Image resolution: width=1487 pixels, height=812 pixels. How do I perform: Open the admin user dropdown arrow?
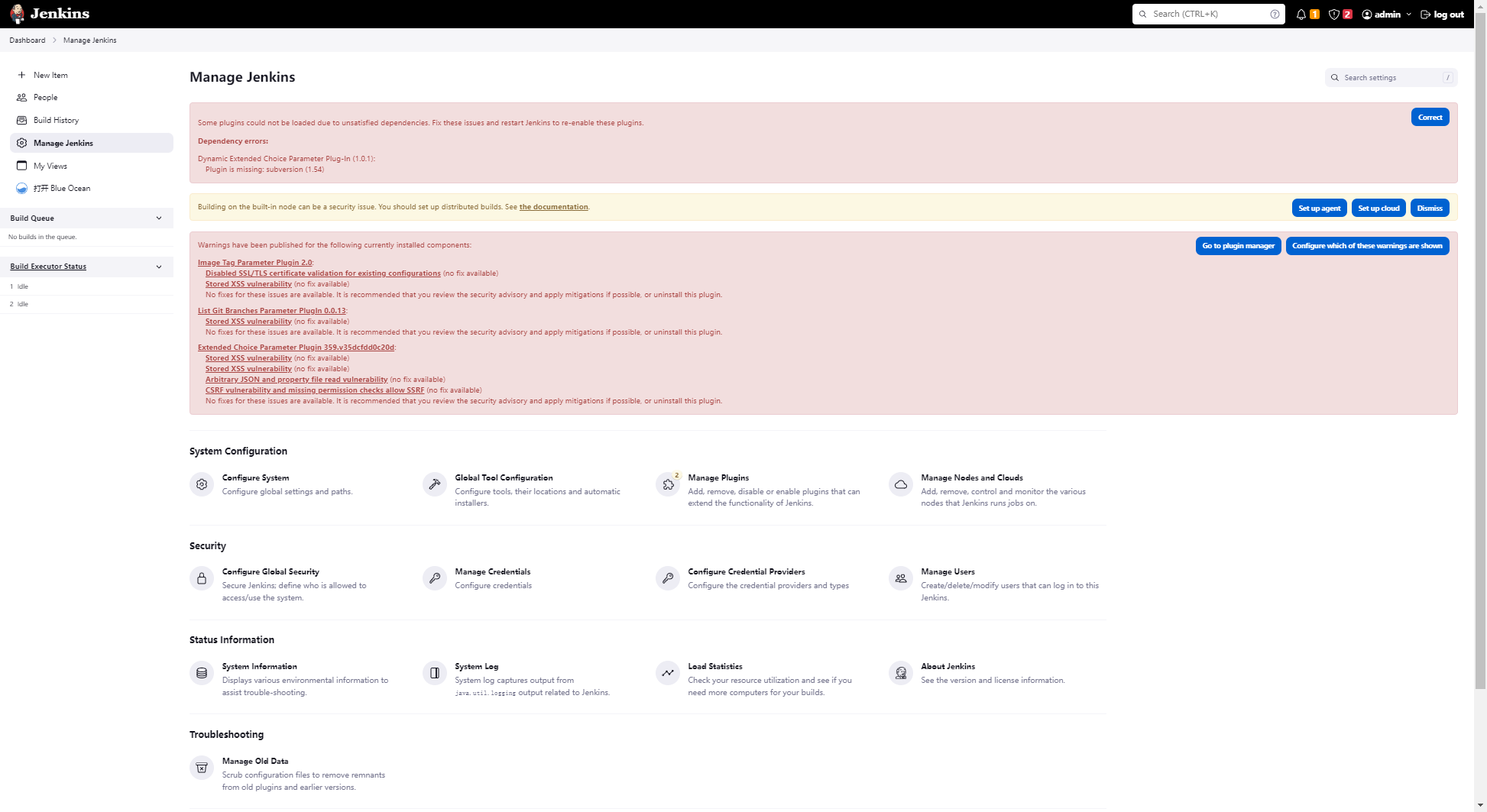[1408, 15]
